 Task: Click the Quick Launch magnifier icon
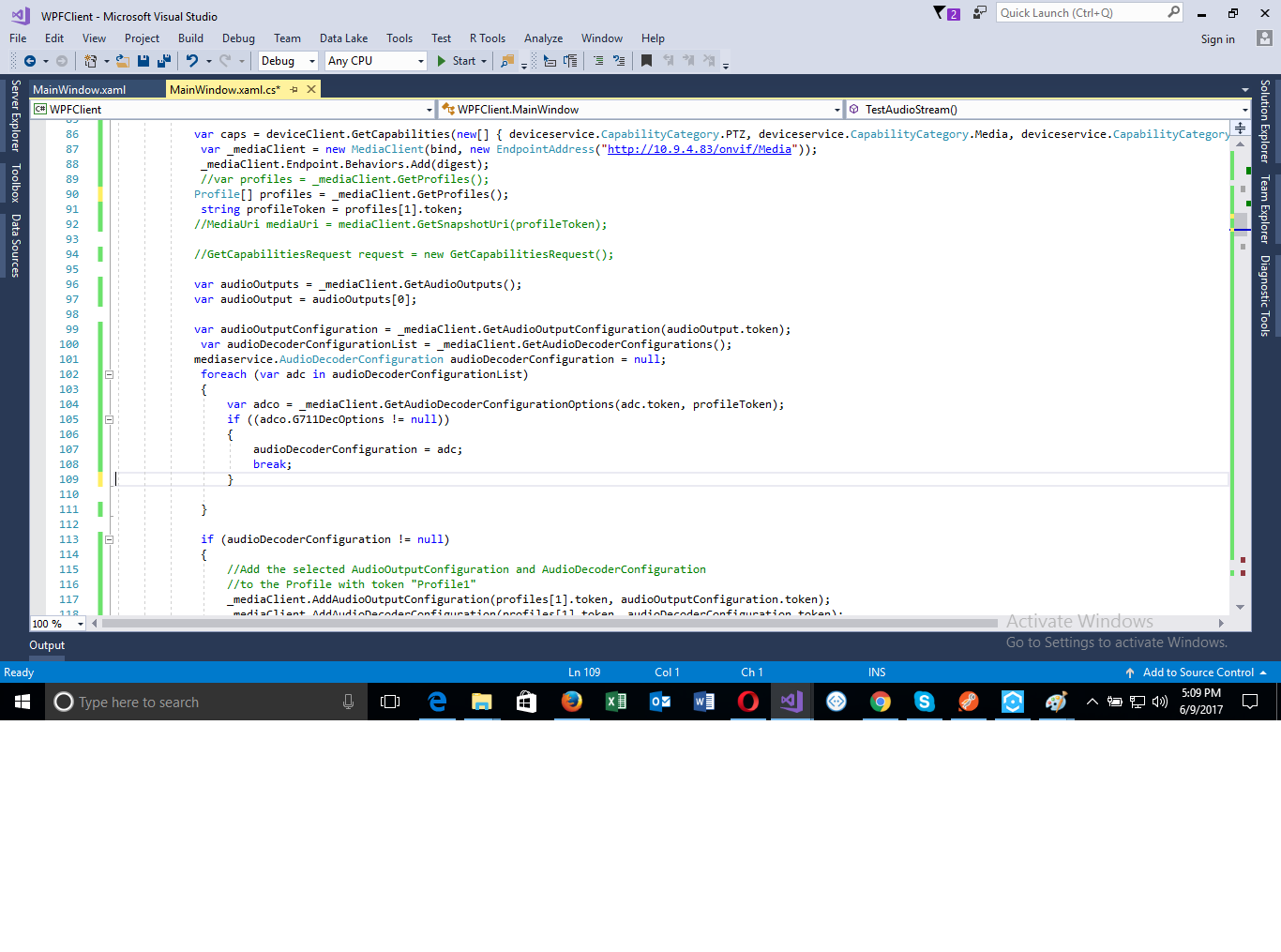(1173, 12)
